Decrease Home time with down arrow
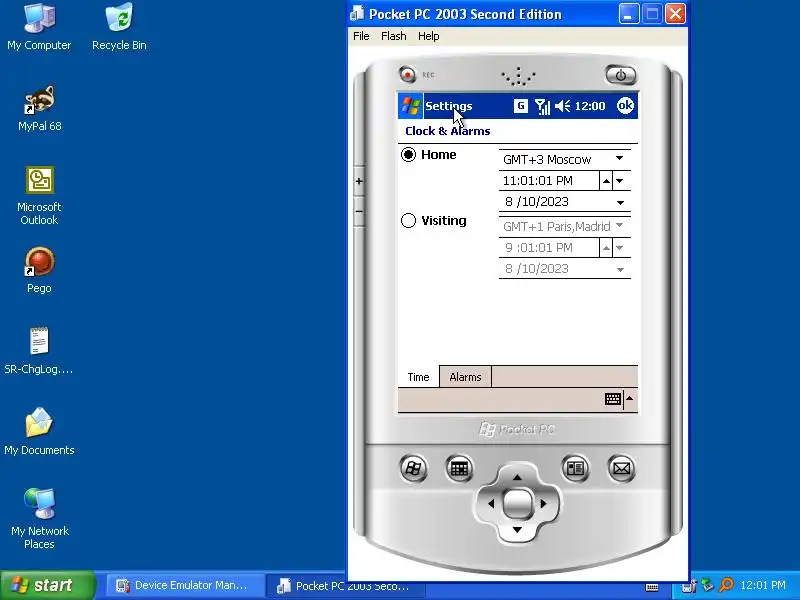The image size is (800, 600). [620, 181]
